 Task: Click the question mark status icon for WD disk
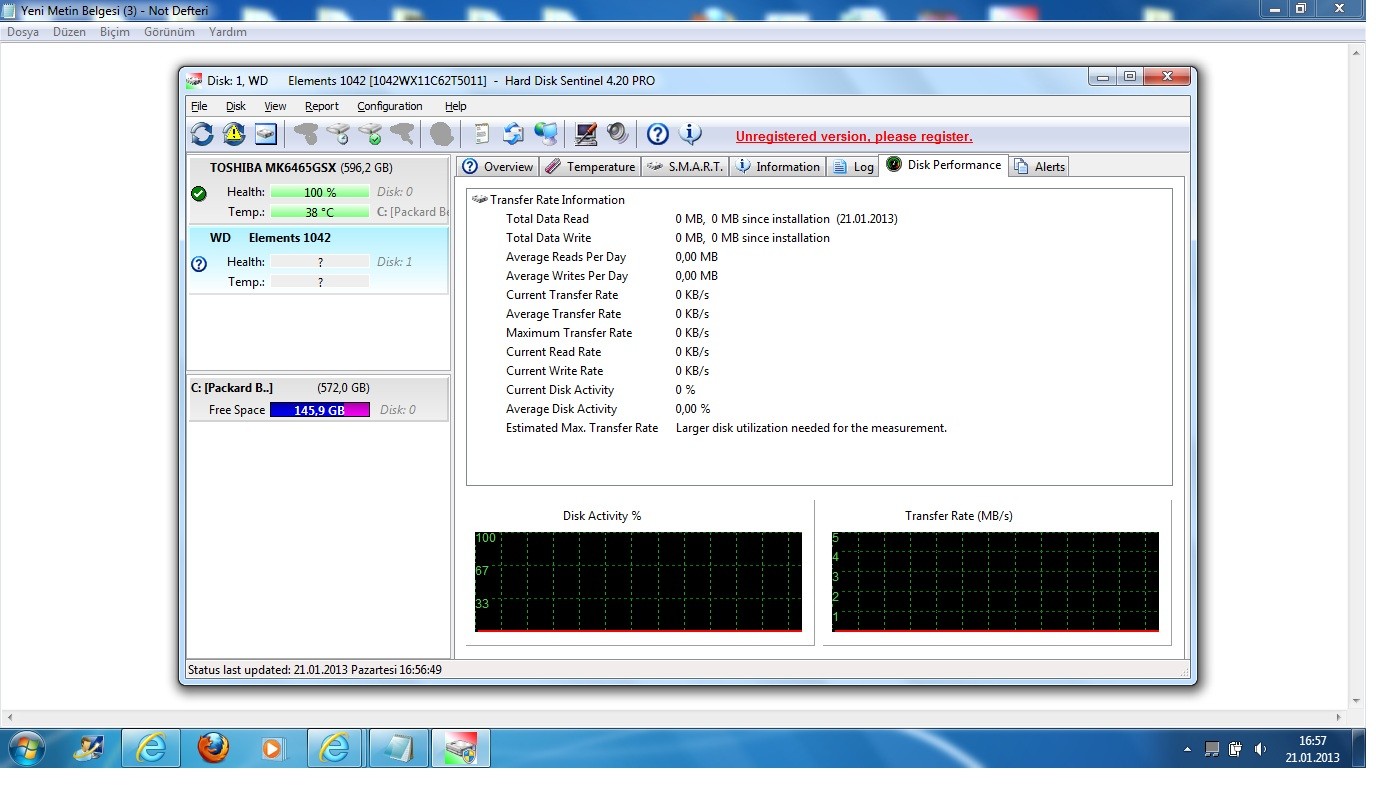[199, 264]
